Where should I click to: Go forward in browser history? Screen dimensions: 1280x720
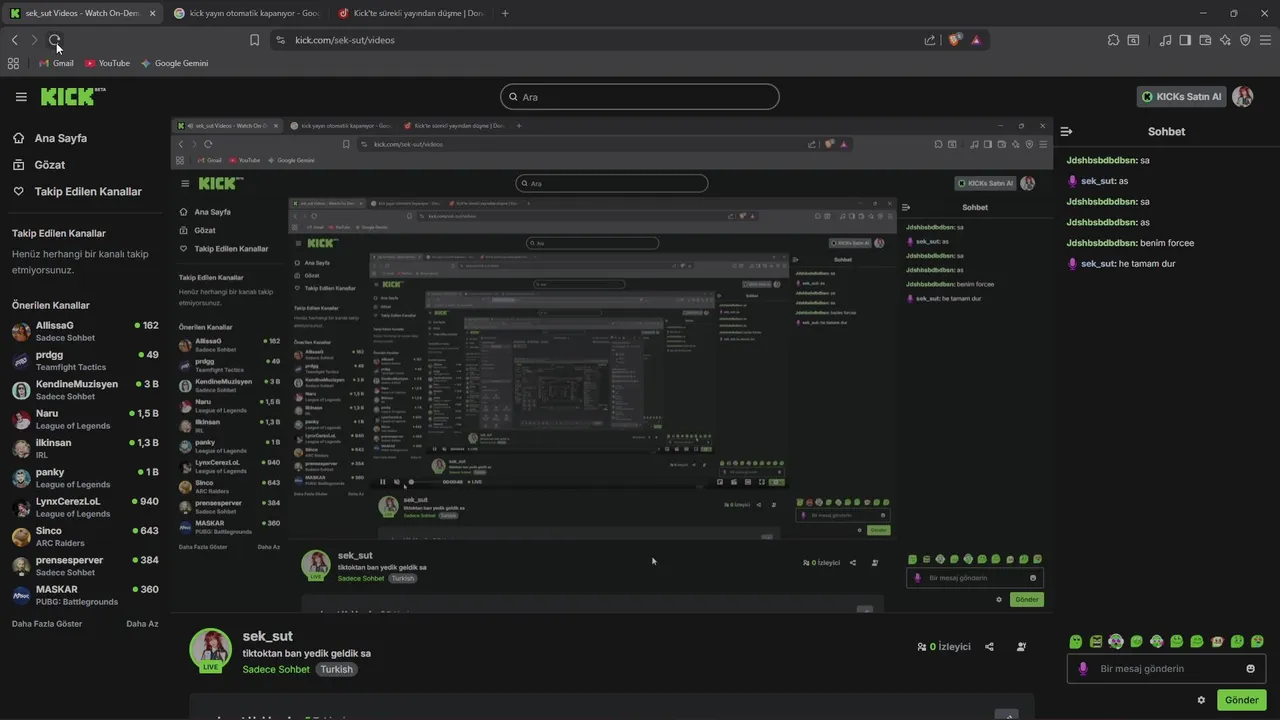tap(34, 40)
